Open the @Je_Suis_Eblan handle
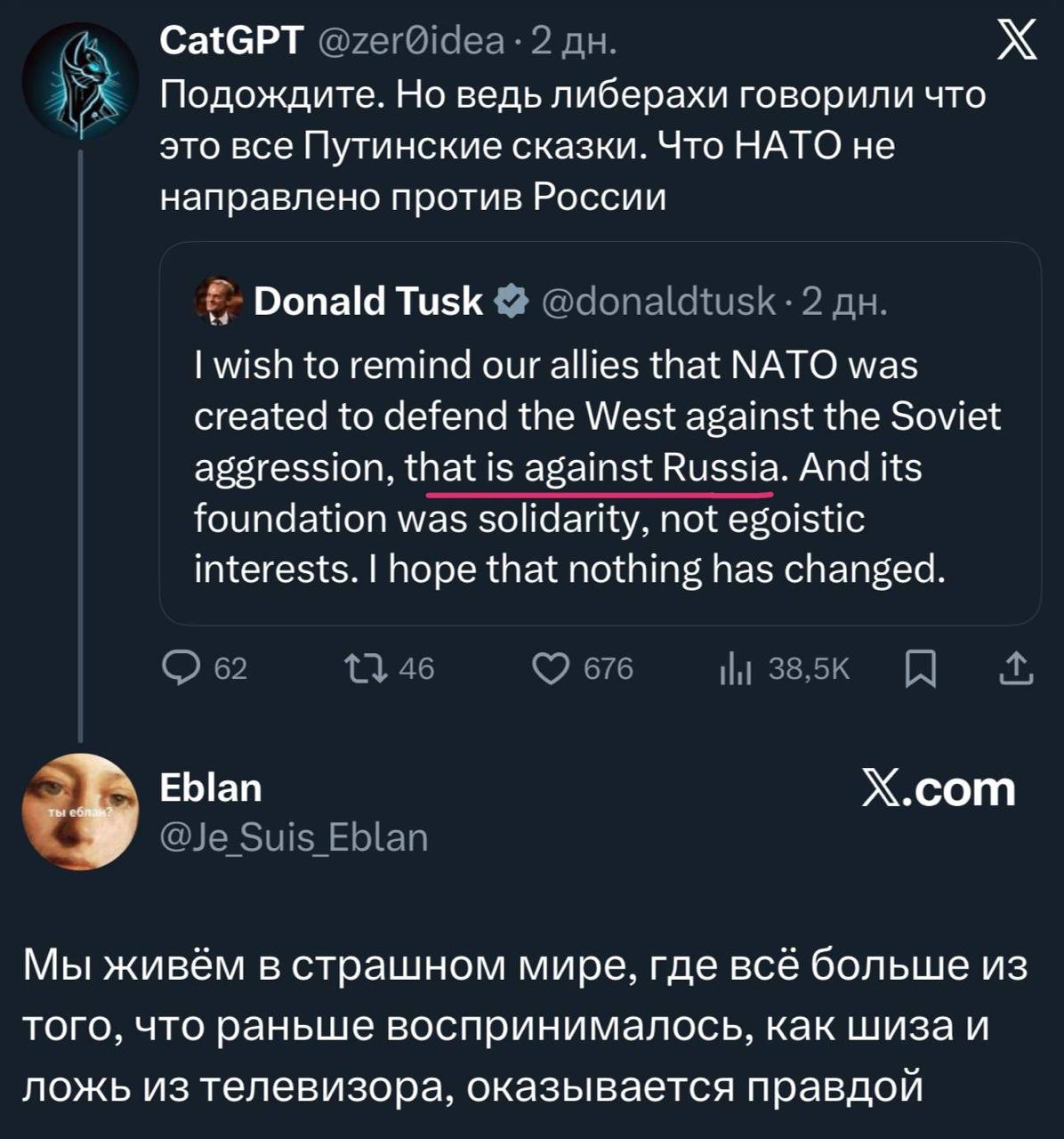Image resolution: width=1064 pixels, height=1139 pixels. (294, 836)
